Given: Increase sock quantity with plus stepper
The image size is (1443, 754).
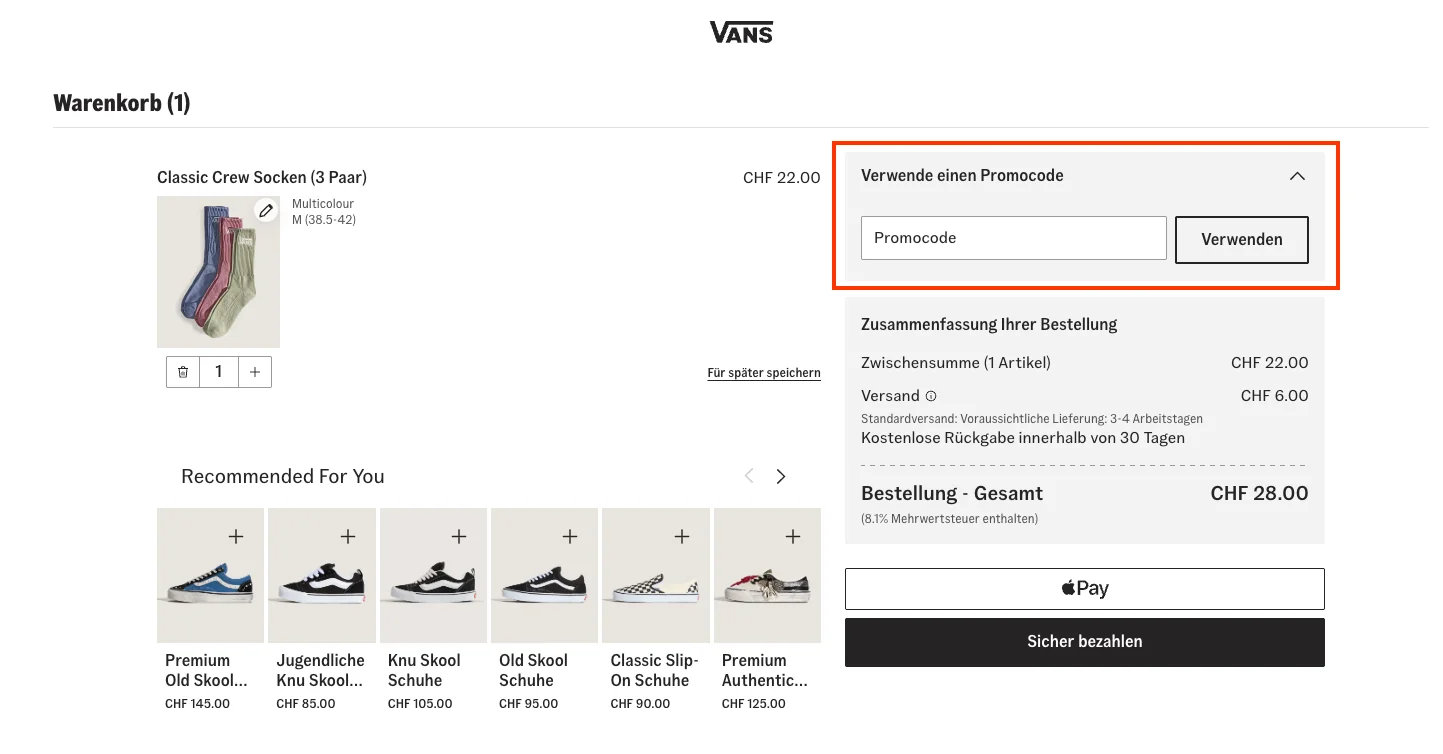Looking at the screenshot, I should tap(254, 371).
